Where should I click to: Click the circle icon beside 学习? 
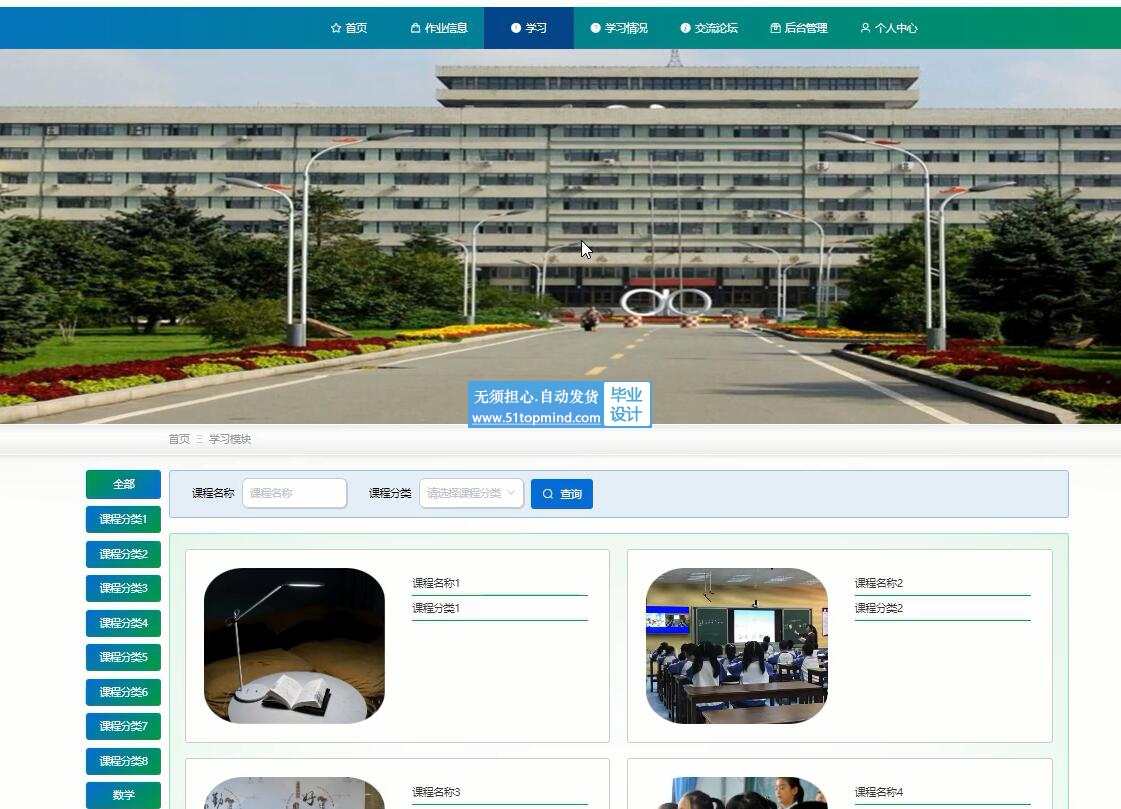516,28
